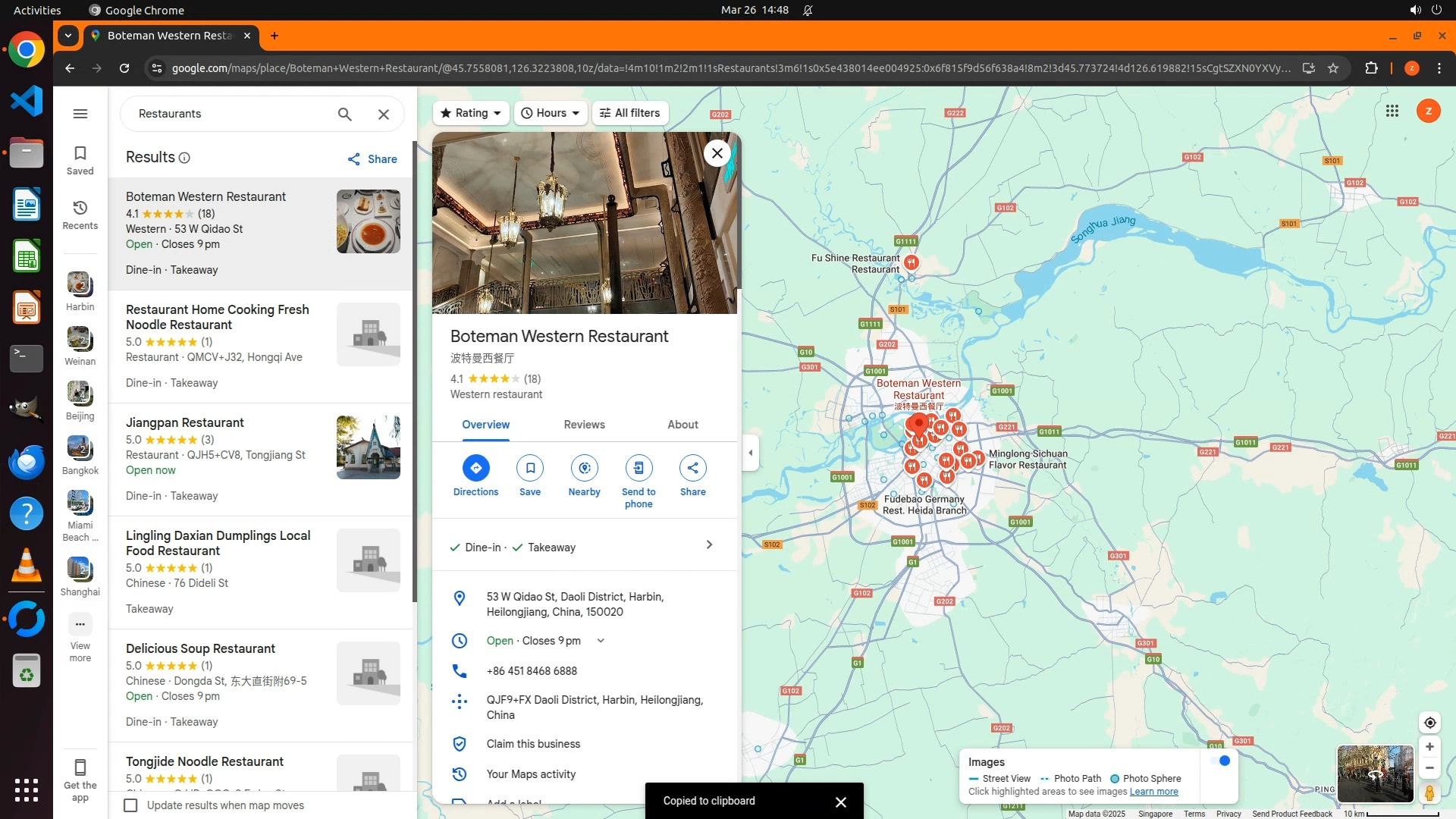
Task: Click the map zoom in plus
Action: pyautogui.click(x=1429, y=747)
